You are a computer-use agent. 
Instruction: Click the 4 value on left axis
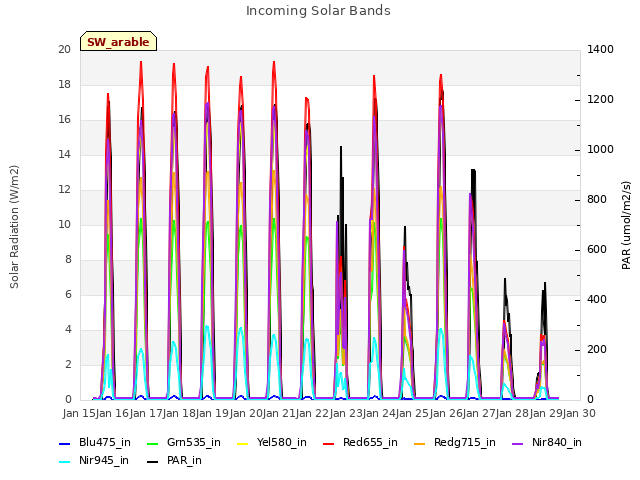tap(68, 329)
